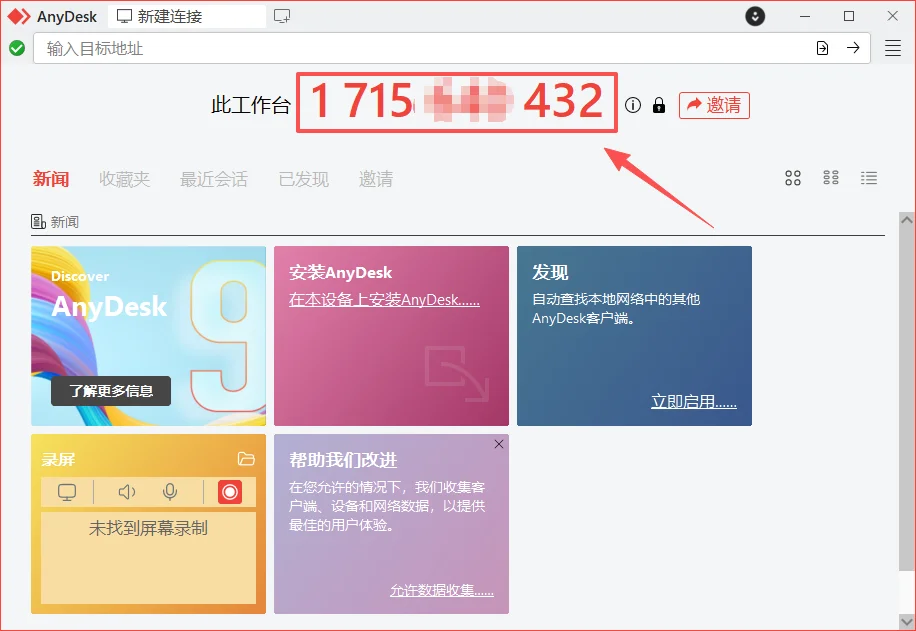Select the 邀请 tab
Image resolution: width=916 pixels, height=631 pixels.
(x=376, y=179)
